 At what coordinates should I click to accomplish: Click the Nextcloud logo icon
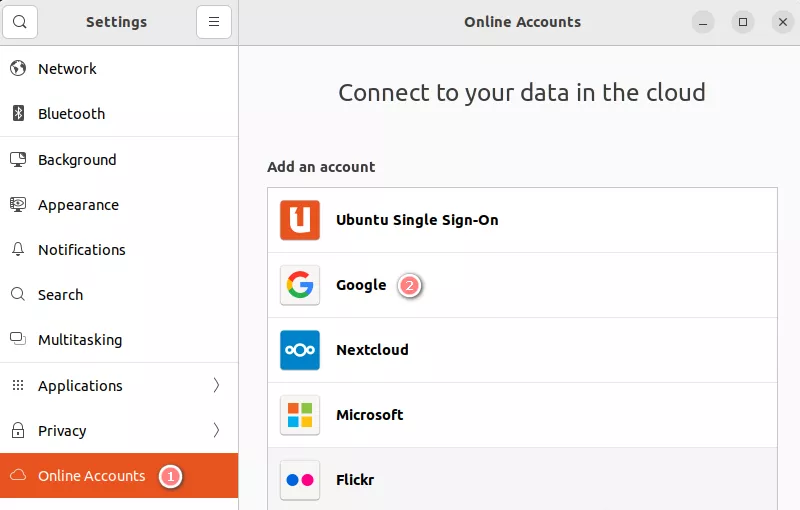point(300,350)
